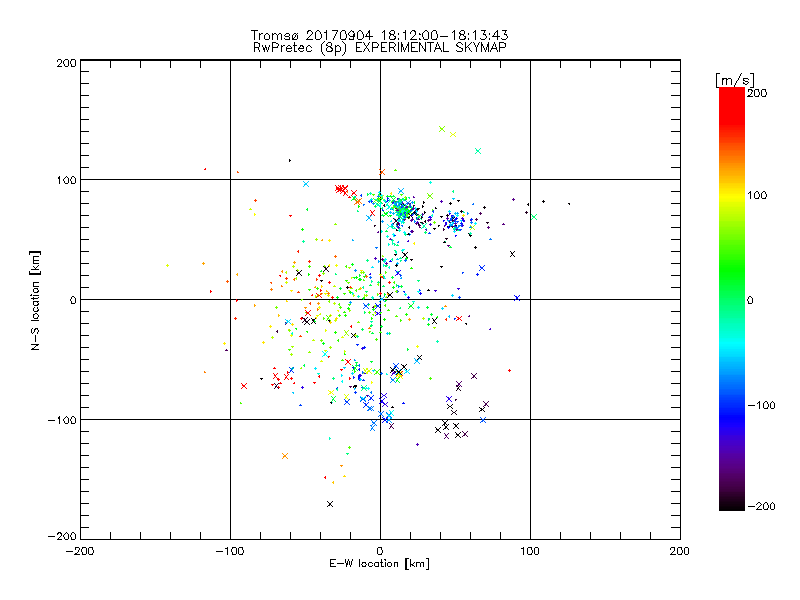Click the 200 tick label on N-S axis
This screenshot has width=800, height=600.
pos(66,63)
